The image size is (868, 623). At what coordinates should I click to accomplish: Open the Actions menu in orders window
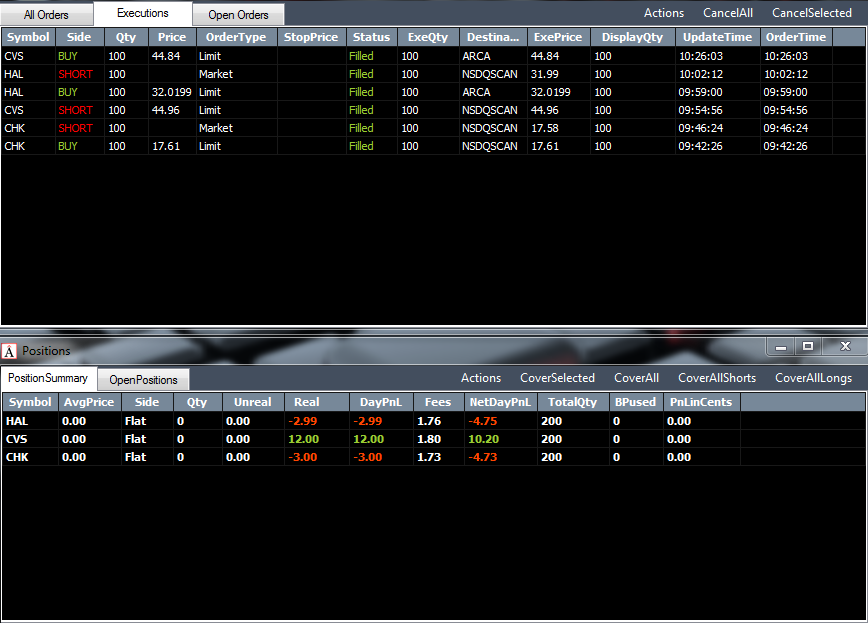(x=664, y=13)
